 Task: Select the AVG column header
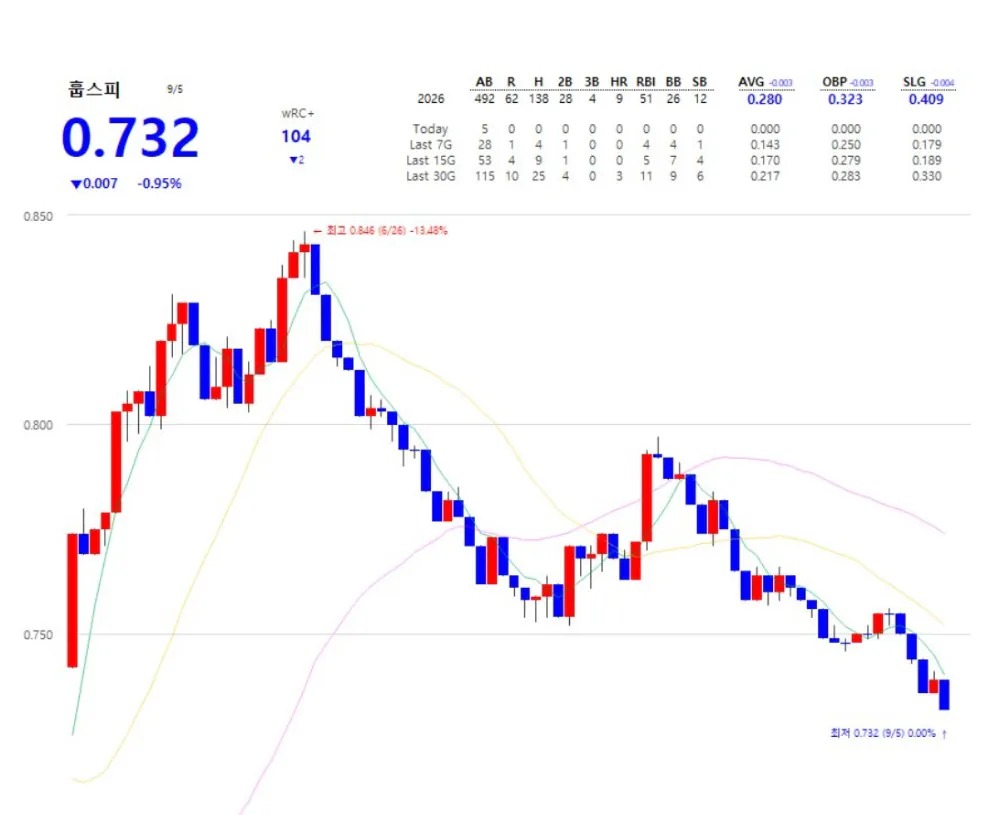(751, 82)
